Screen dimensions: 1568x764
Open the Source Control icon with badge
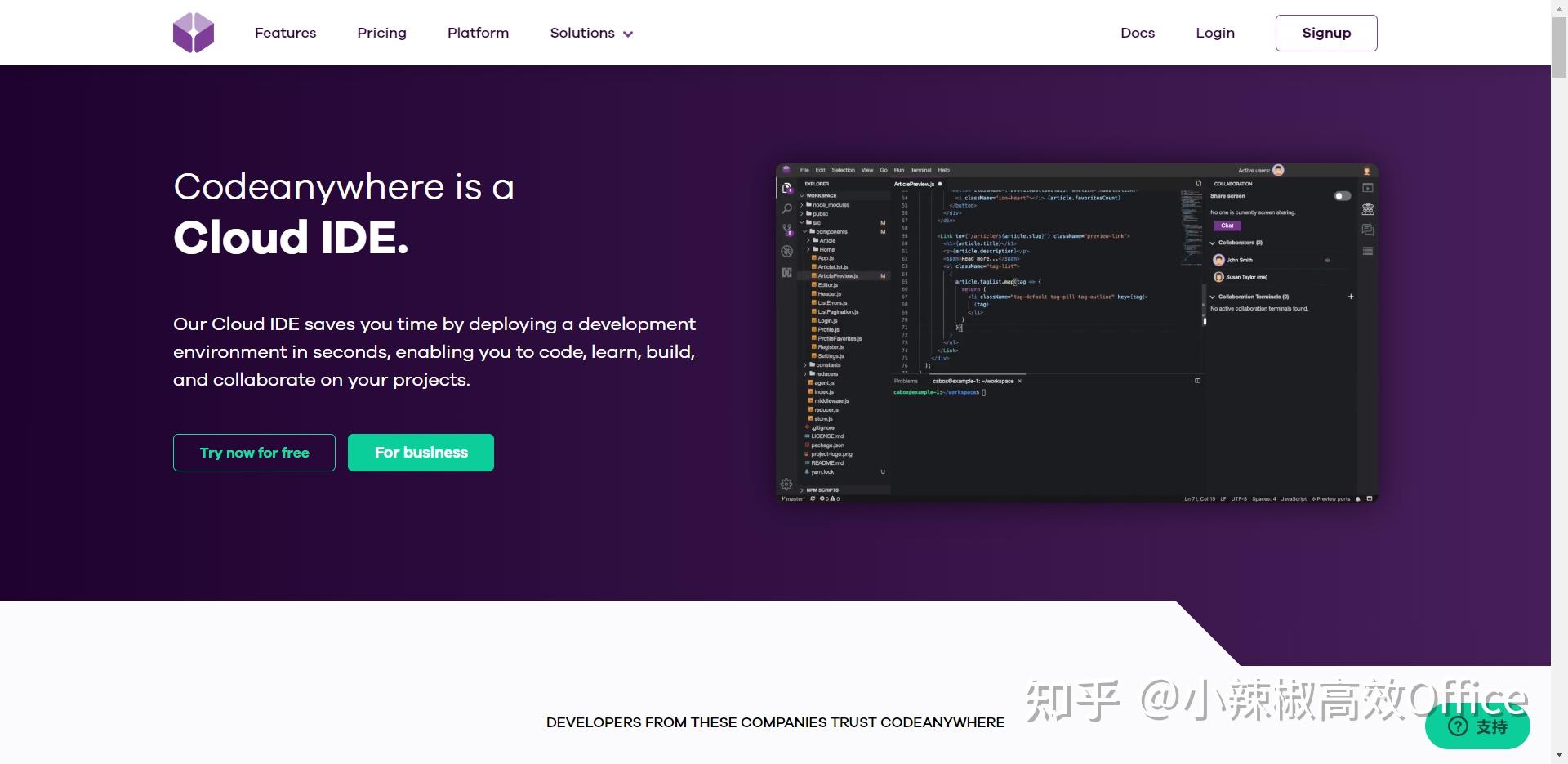click(786, 228)
